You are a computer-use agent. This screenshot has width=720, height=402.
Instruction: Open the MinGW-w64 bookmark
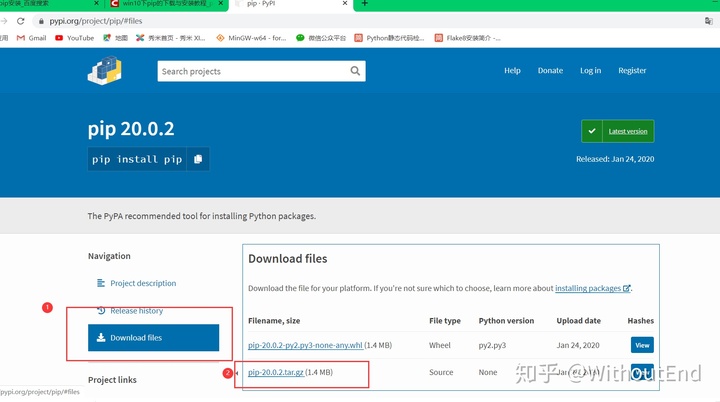tap(251, 38)
